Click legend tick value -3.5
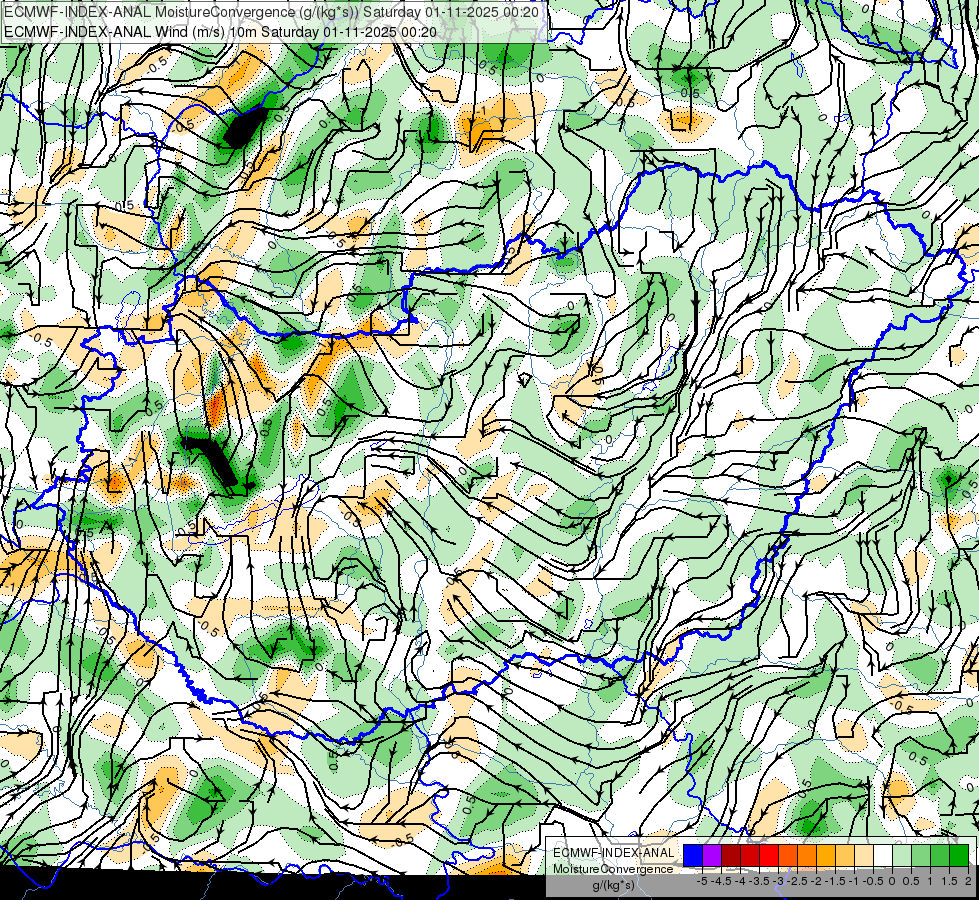 tap(759, 881)
